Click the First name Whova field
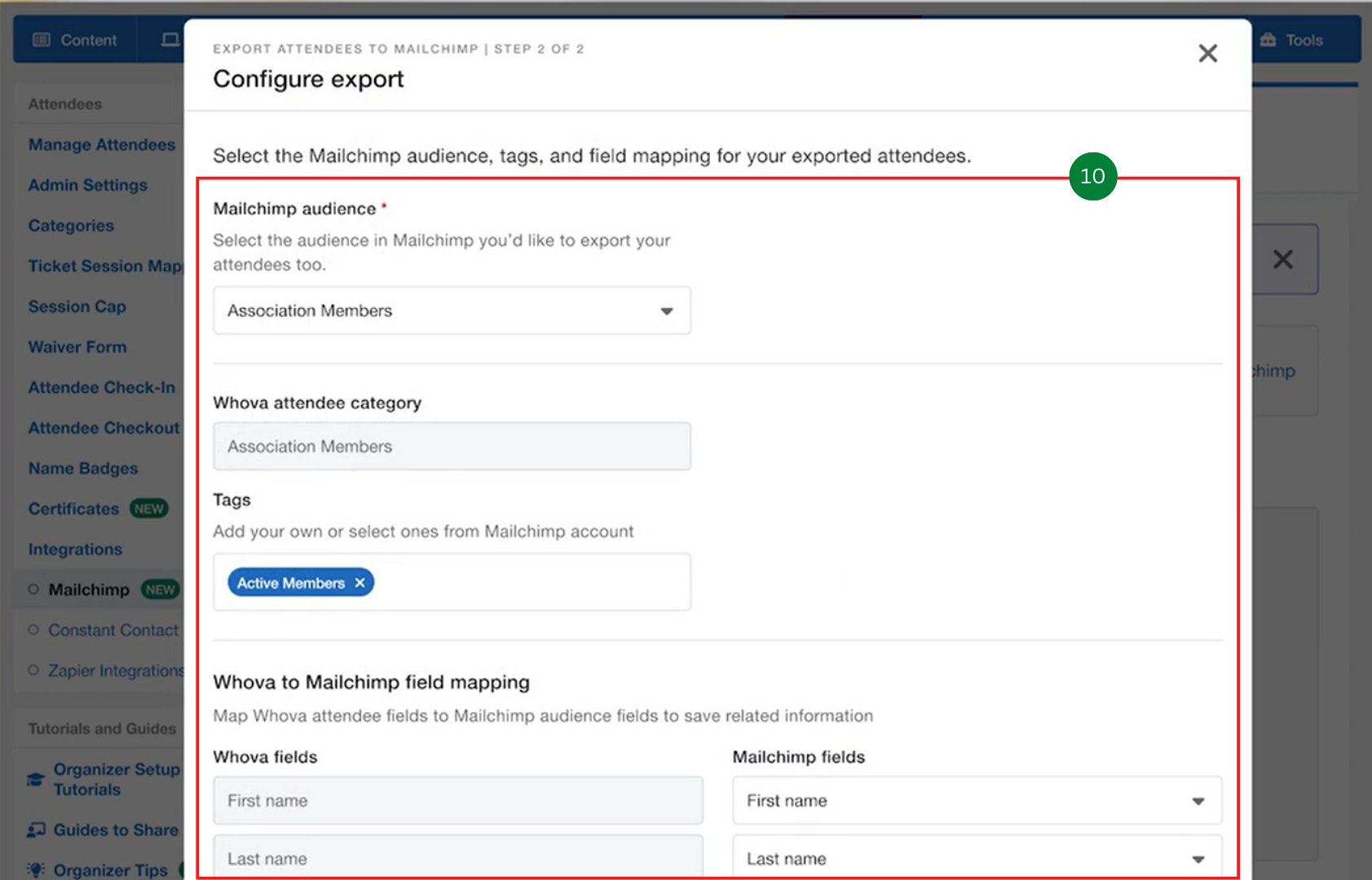Screen dimensions: 1372x880 pos(457,801)
